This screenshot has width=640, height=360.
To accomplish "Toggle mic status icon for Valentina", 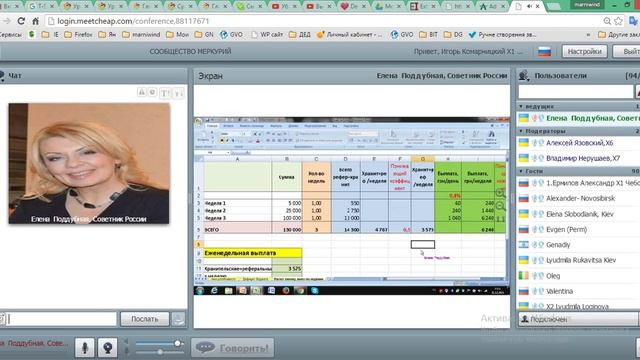I will [x=534, y=291].
